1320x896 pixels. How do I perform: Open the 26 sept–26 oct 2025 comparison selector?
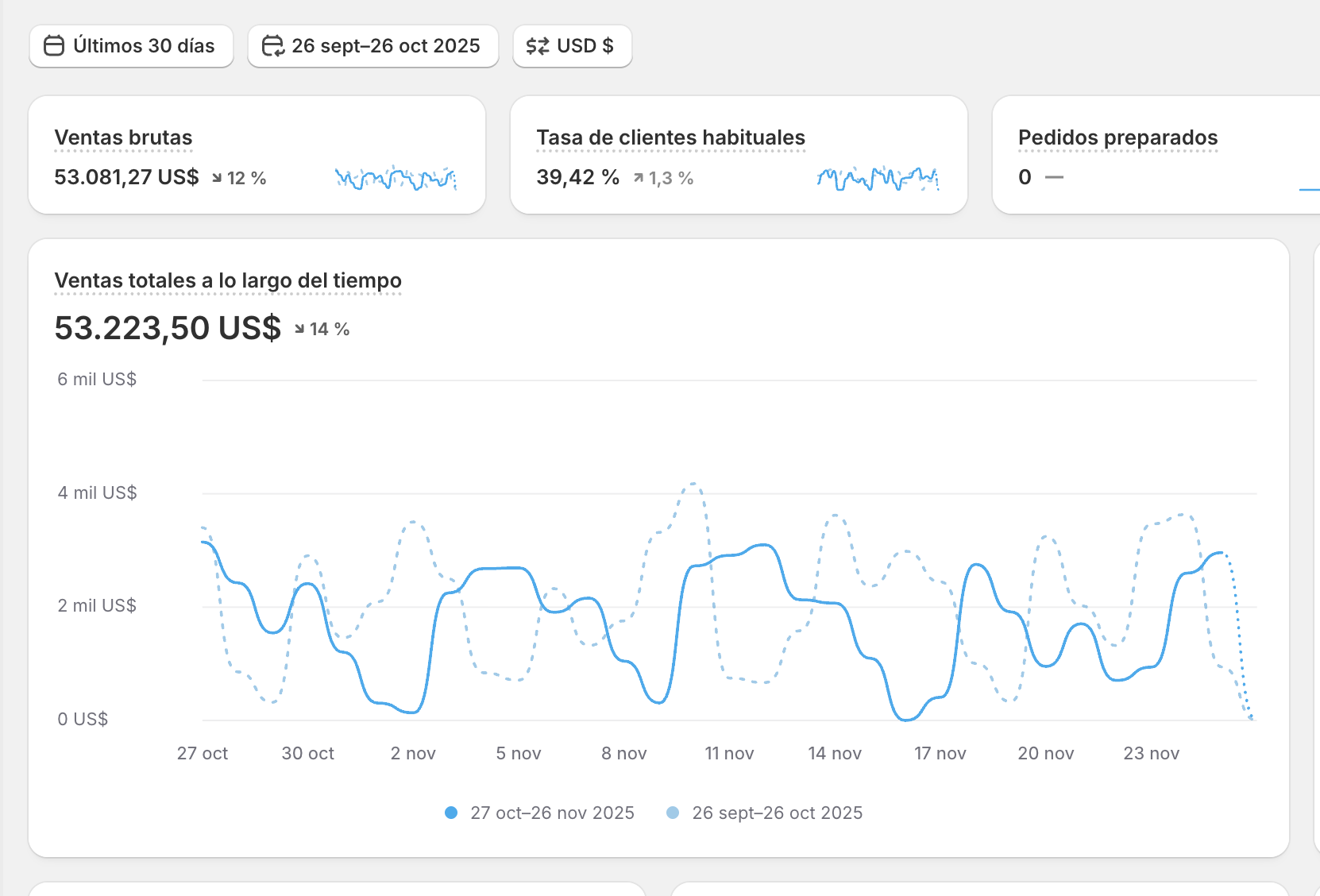coord(373,46)
